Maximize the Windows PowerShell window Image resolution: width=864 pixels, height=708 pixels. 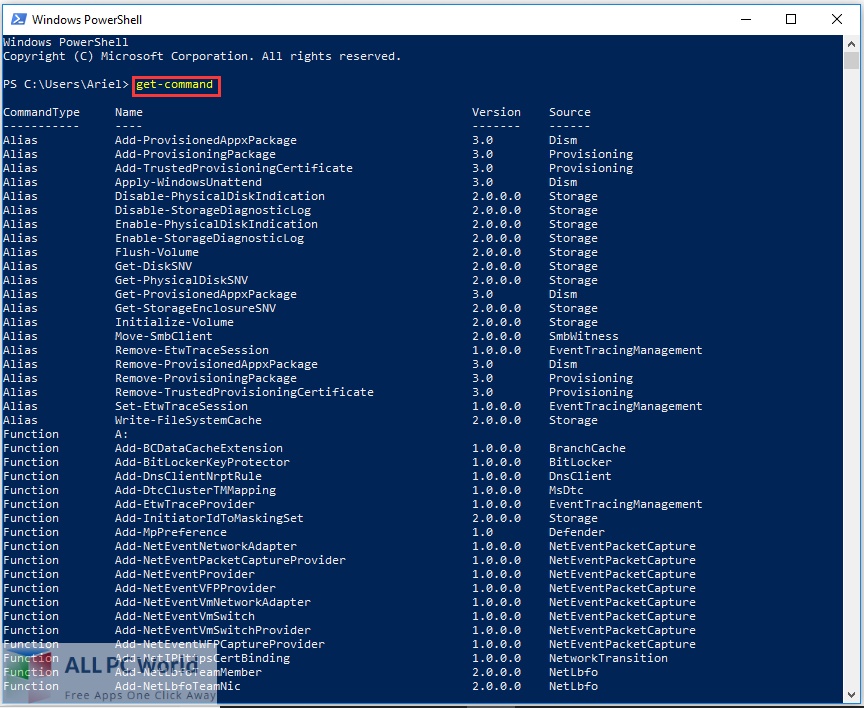(x=791, y=19)
